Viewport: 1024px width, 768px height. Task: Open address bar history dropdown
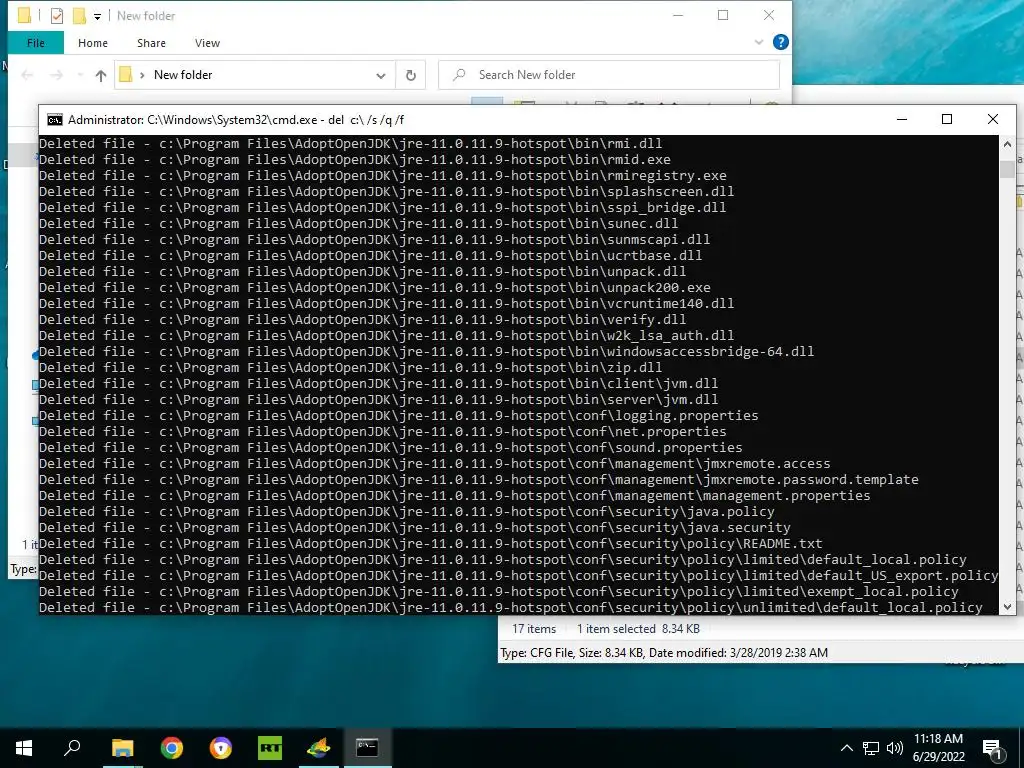[381, 75]
